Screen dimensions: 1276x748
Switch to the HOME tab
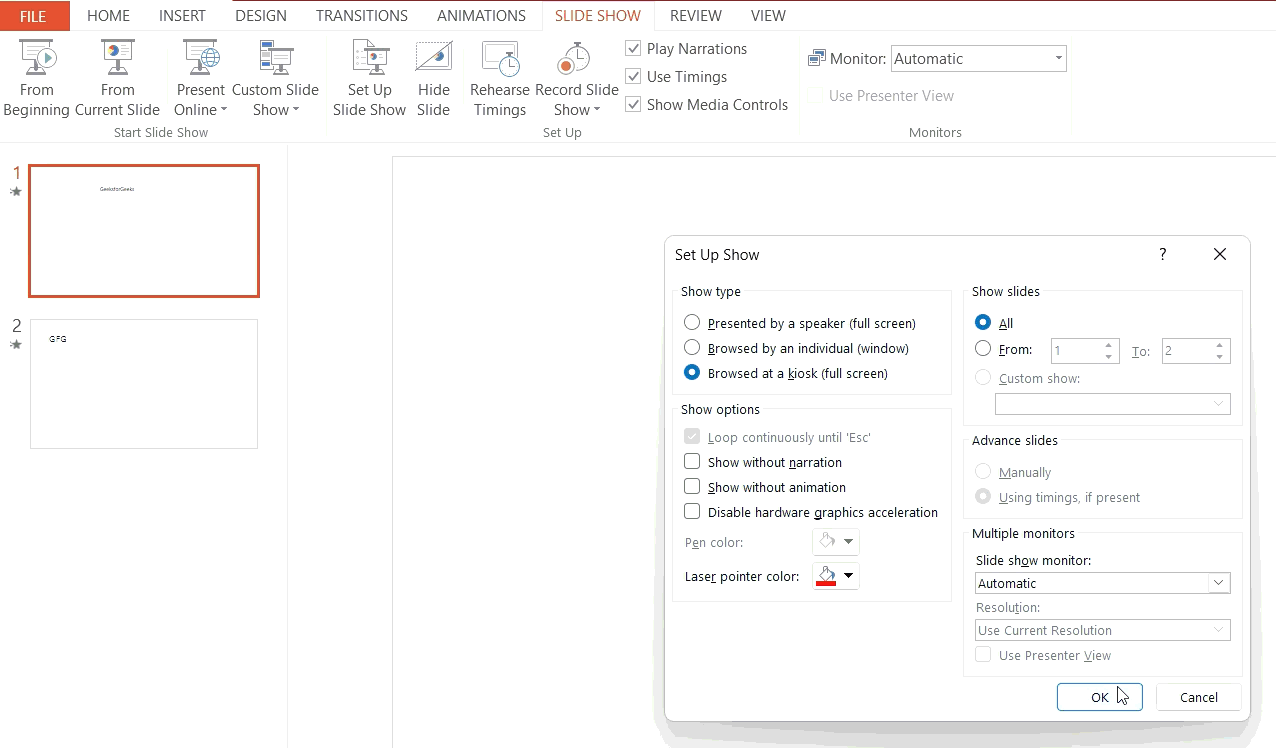click(109, 16)
